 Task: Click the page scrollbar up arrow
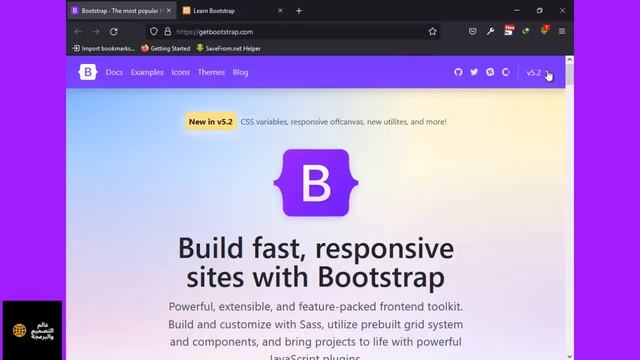(569, 60)
